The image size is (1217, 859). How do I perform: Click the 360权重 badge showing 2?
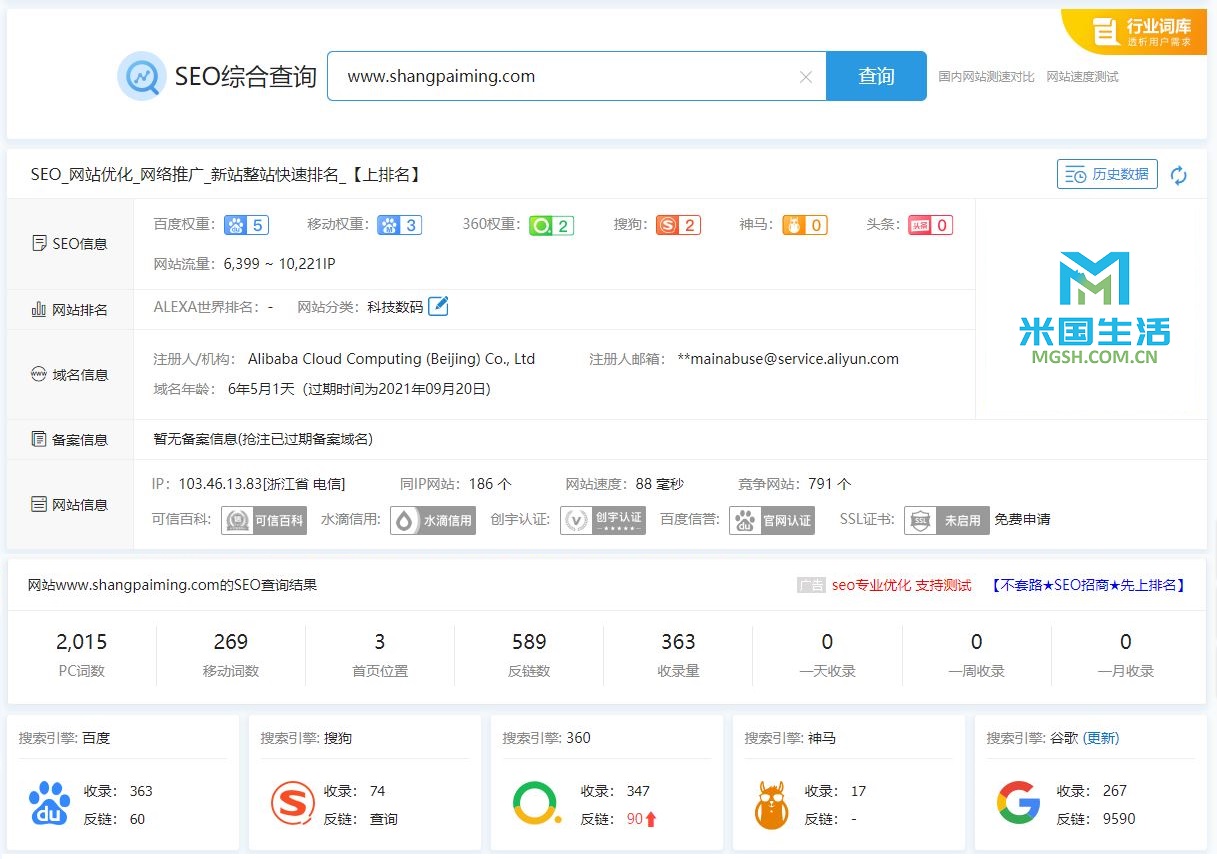551,225
